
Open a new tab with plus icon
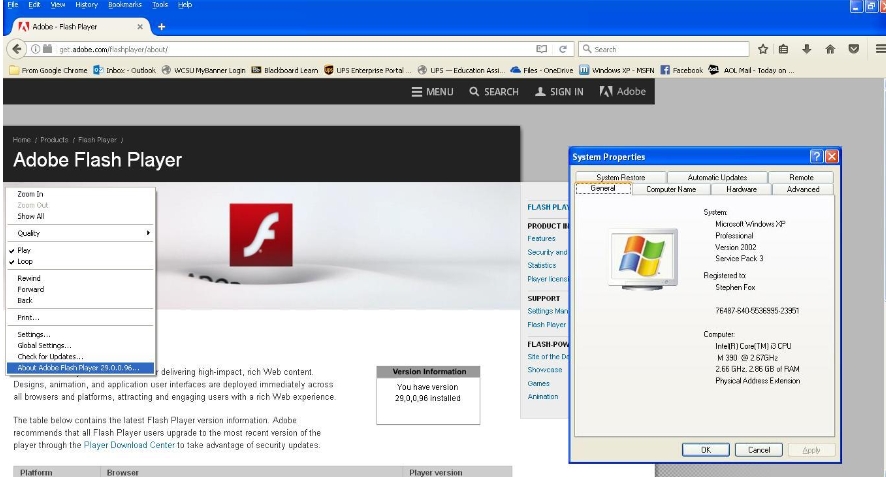(x=162, y=27)
